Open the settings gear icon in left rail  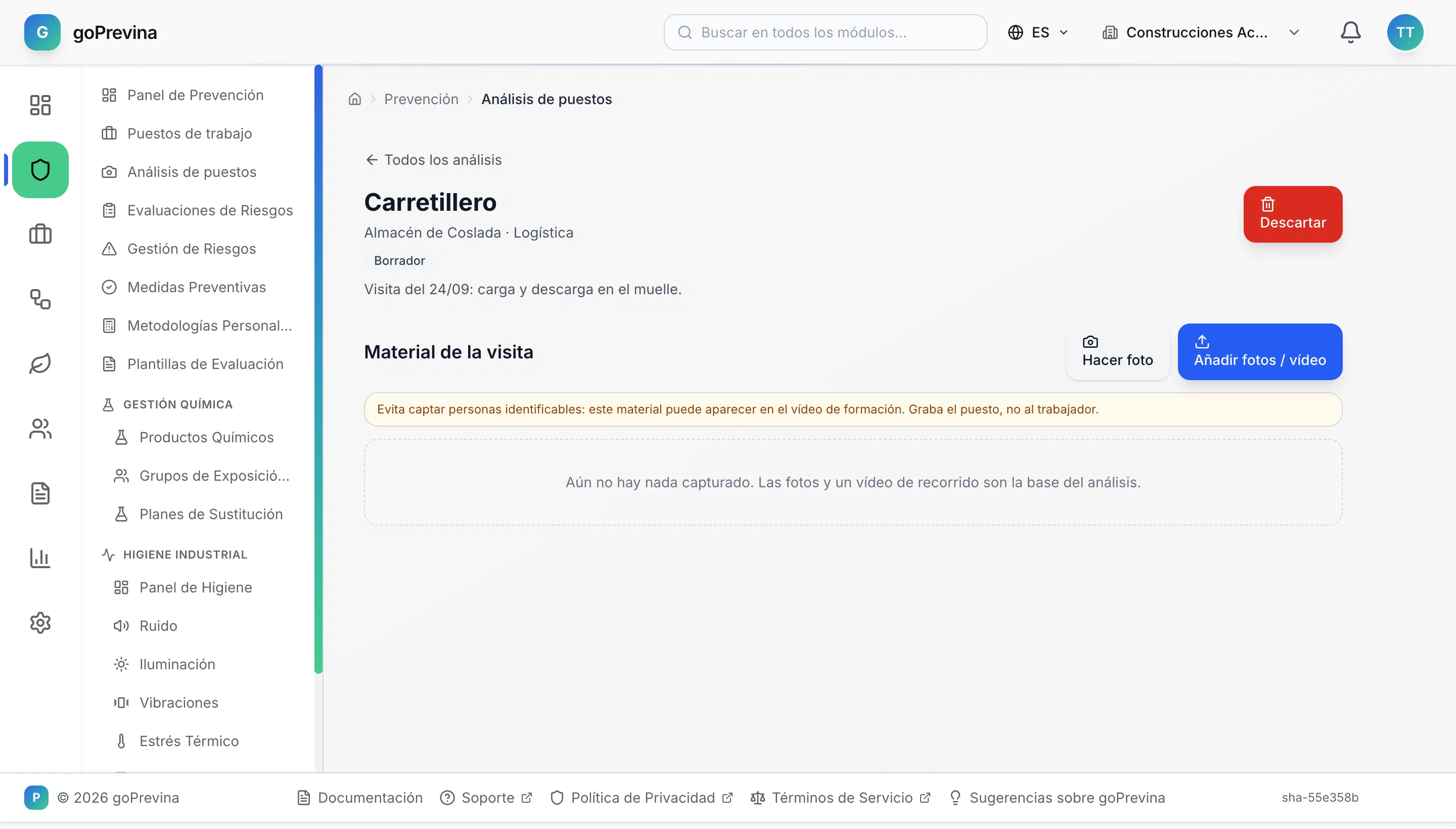(40, 622)
